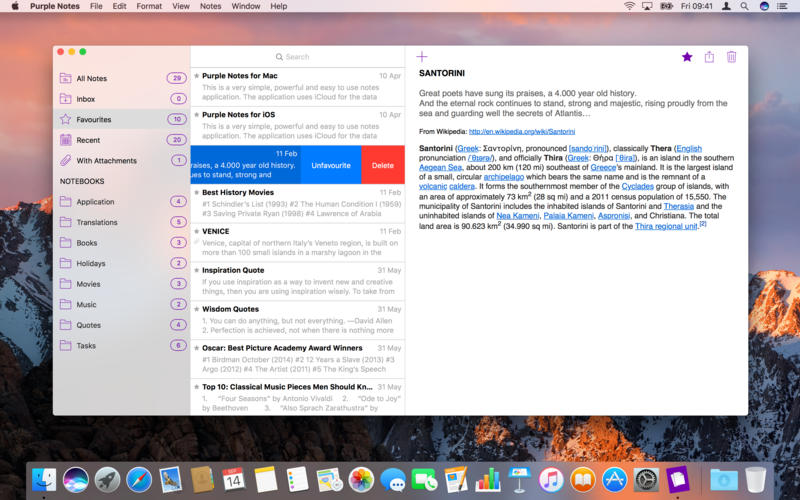Open the Wisdom Quotes note
The image size is (800, 500).
click(x=297, y=320)
